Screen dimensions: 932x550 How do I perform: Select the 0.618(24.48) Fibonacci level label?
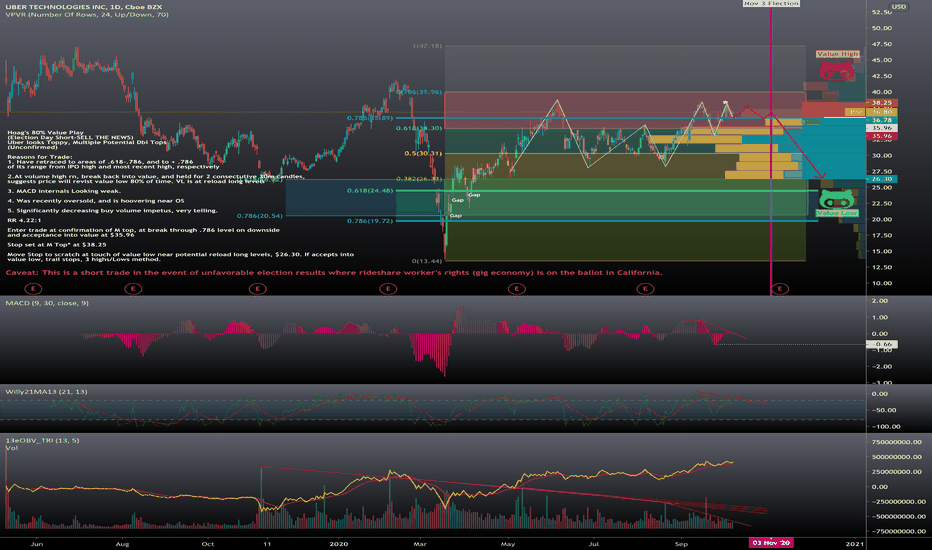click(370, 190)
